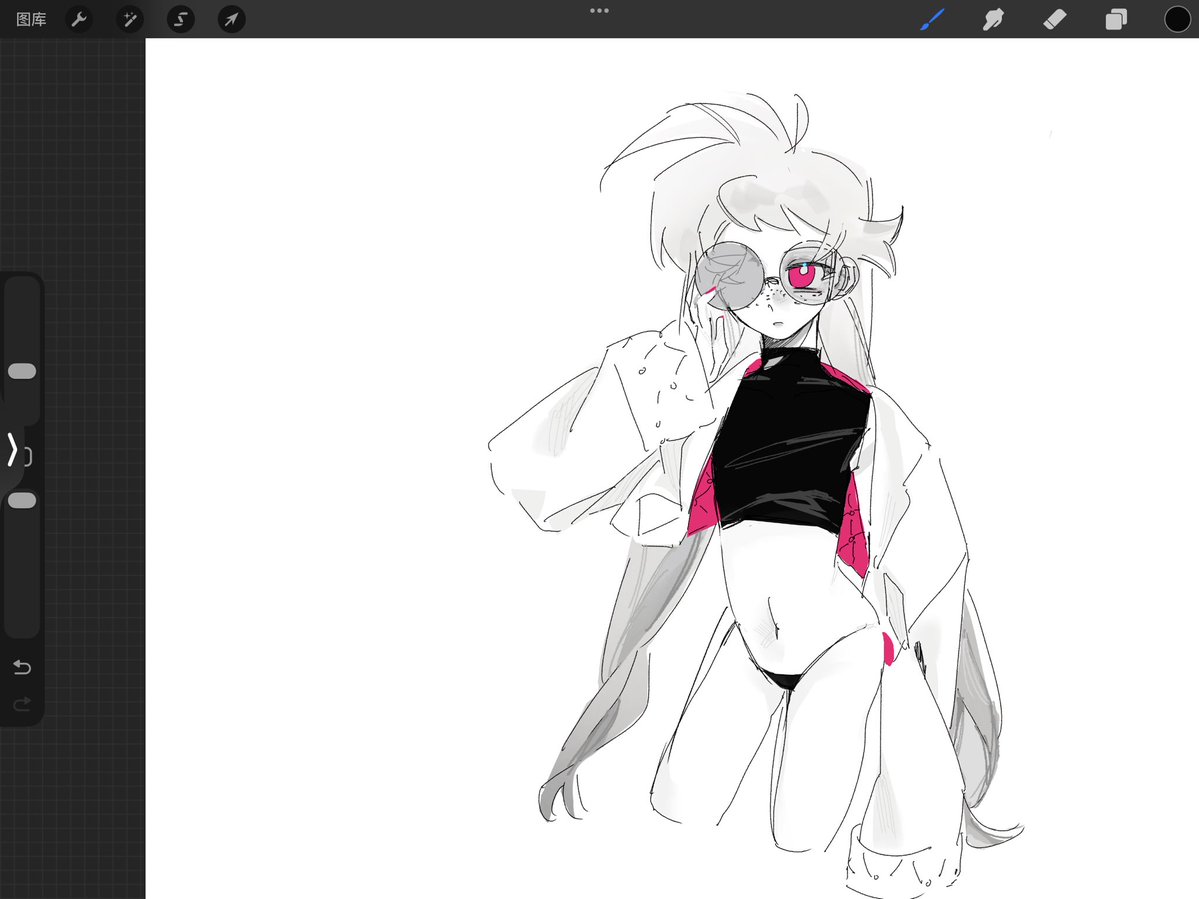
Task: Open the Layers panel
Action: click(1115, 19)
